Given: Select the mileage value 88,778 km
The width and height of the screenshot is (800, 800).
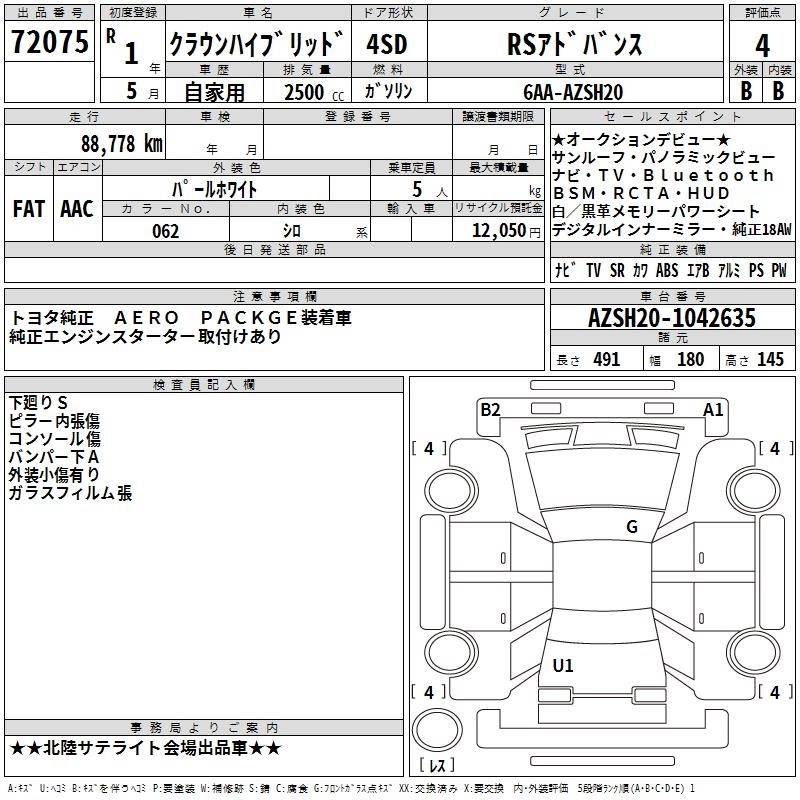Looking at the screenshot, I should click(x=121, y=142).
